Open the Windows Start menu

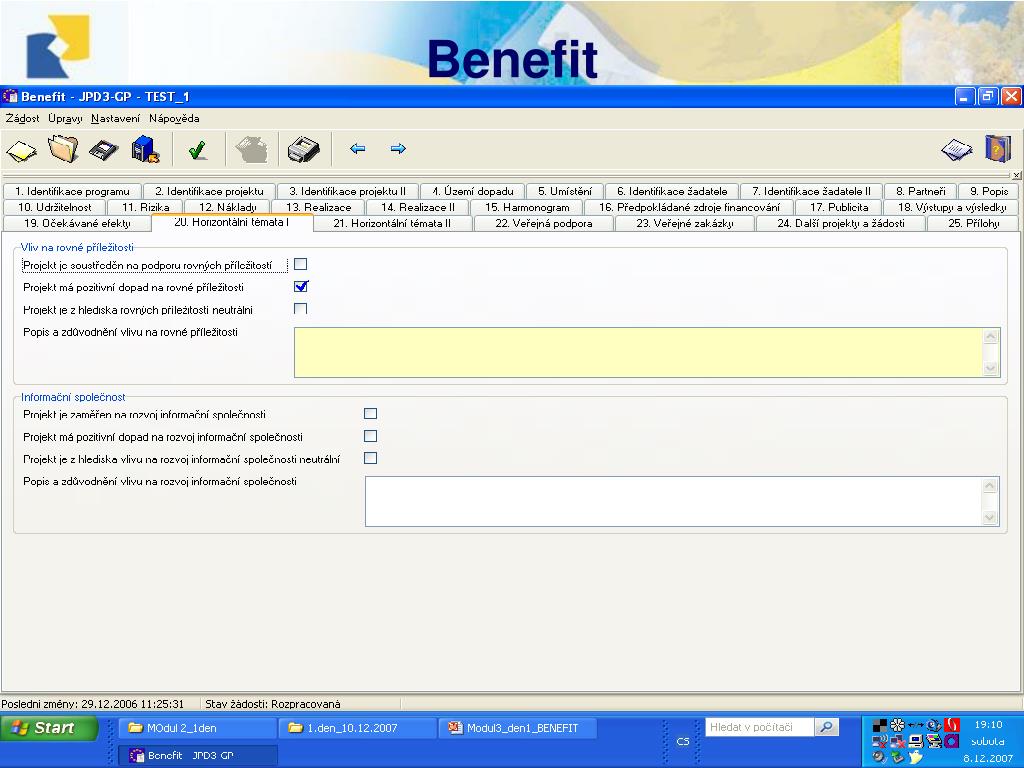click(49, 728)
